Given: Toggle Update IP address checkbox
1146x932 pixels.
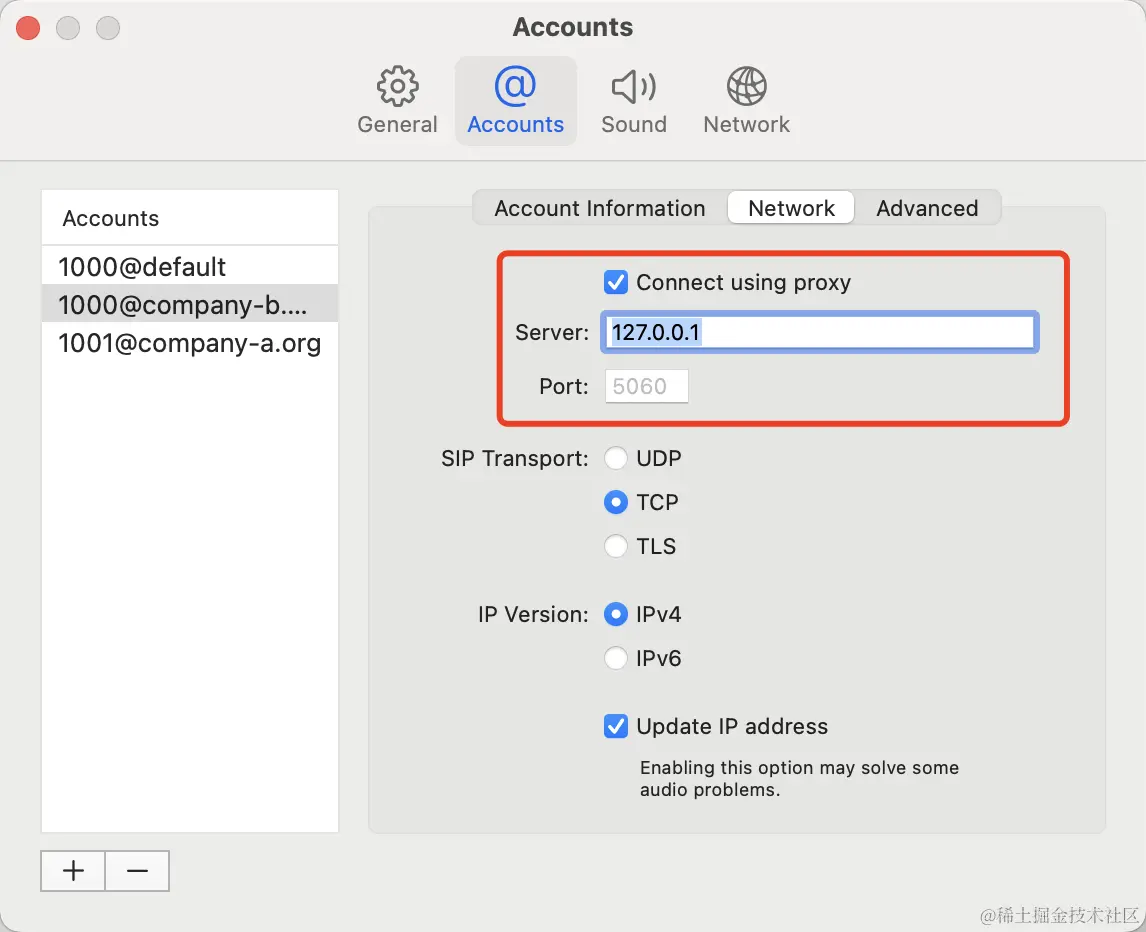Looking at the screenshot, I should point(615,726).
